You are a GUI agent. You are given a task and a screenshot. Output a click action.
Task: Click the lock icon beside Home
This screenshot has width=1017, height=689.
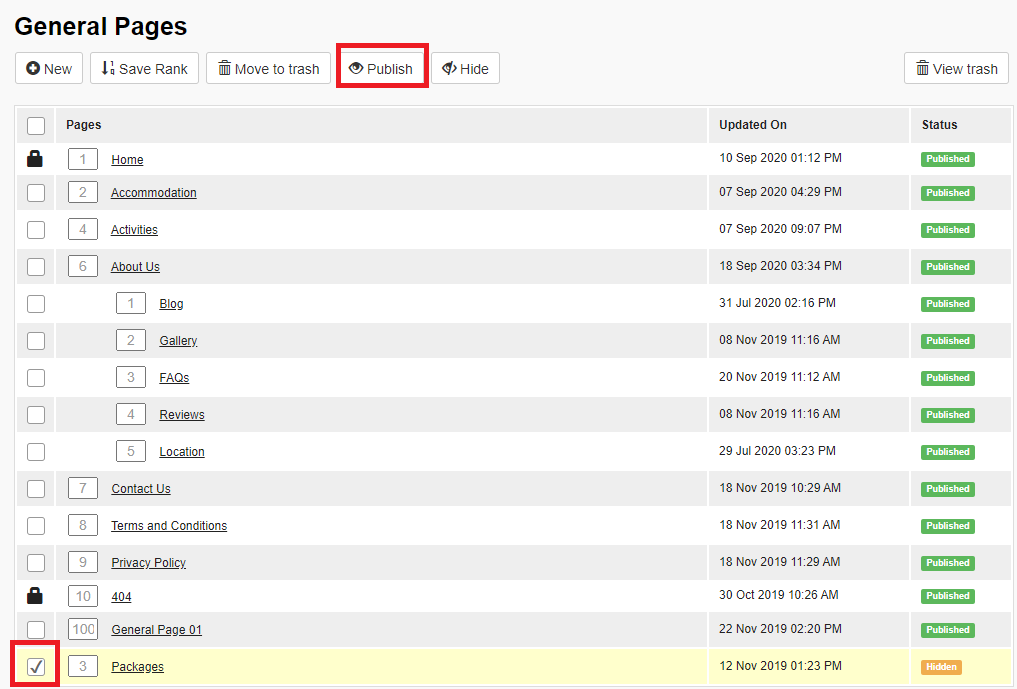tap(35, 159)
